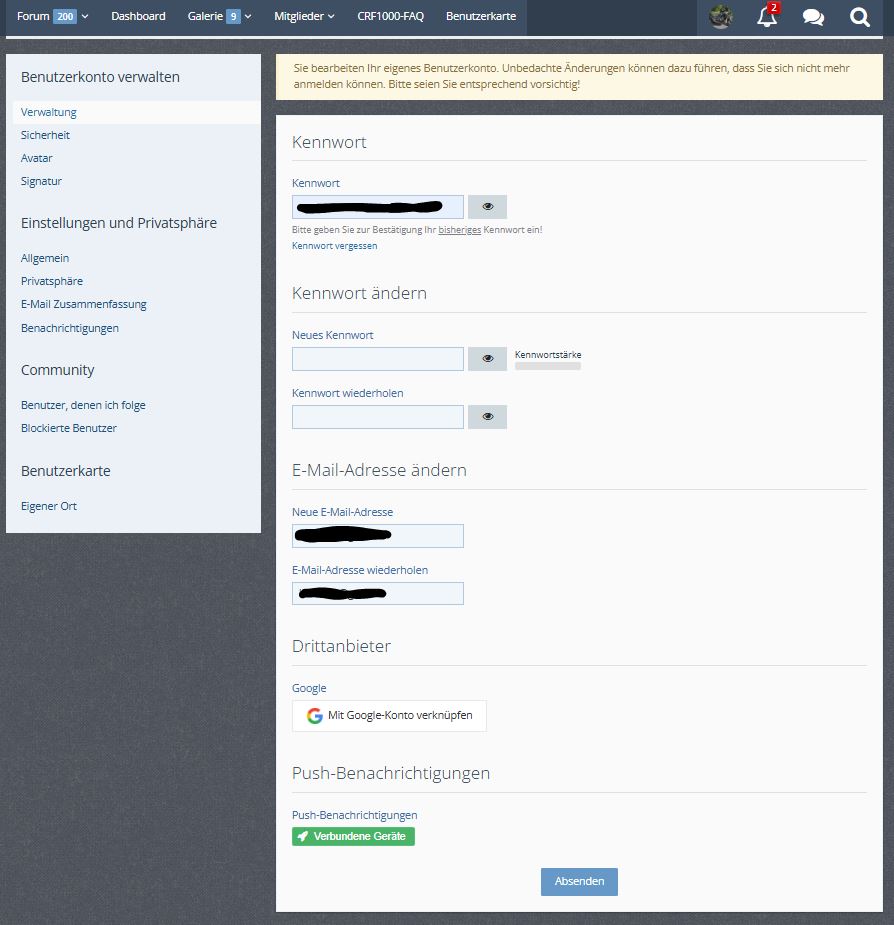
Task: Click the Kennwort vergessen link
Action: point(334,246)
